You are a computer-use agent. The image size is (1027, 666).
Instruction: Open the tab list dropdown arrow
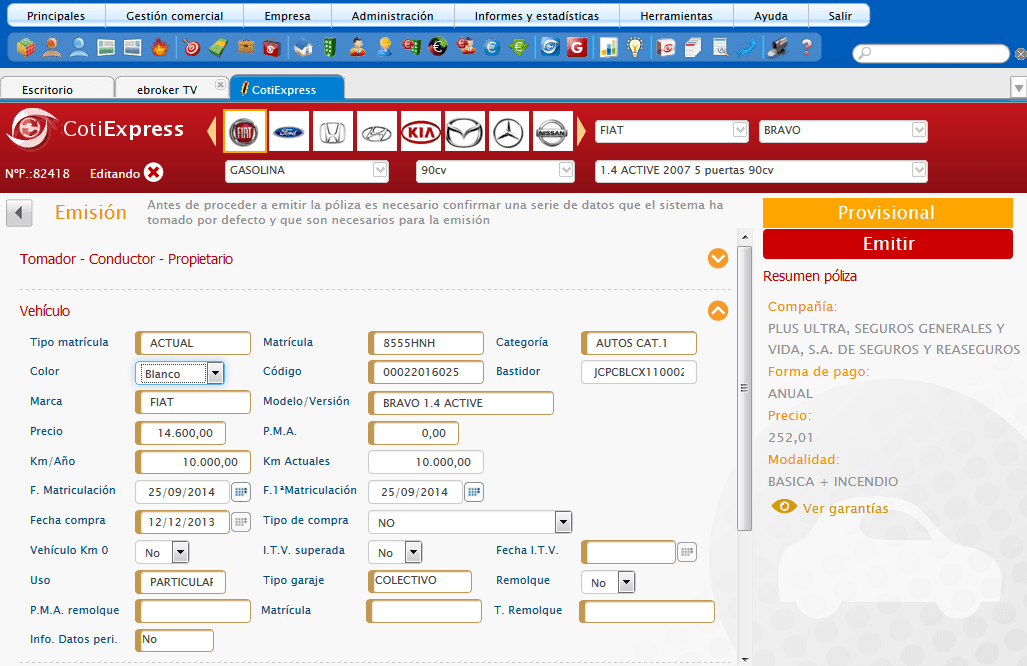pos(1018,86)
